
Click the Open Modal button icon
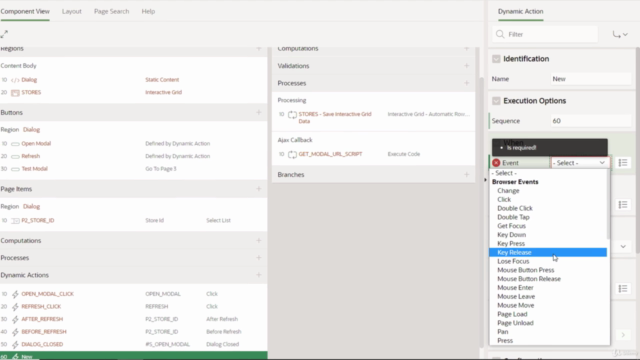pyautogui.click(x=15, y=144)
